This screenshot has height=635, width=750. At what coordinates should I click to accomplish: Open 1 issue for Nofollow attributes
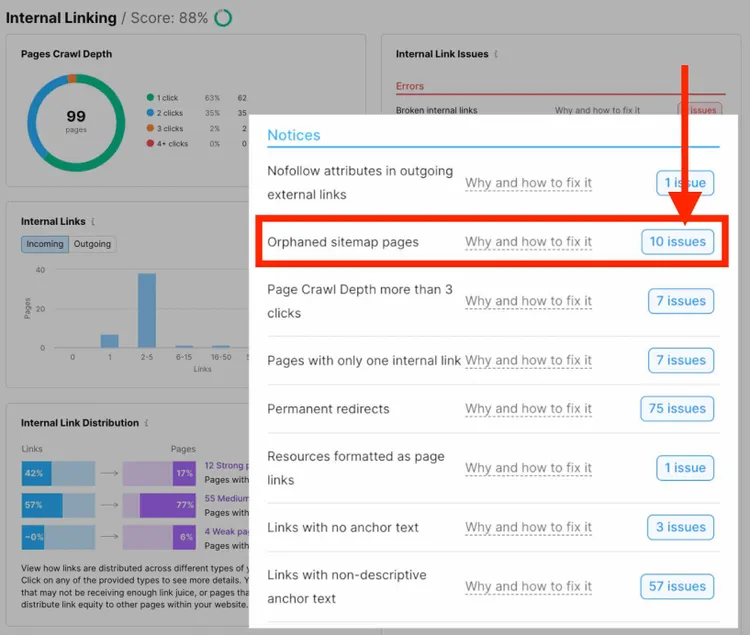coord(685,183)
